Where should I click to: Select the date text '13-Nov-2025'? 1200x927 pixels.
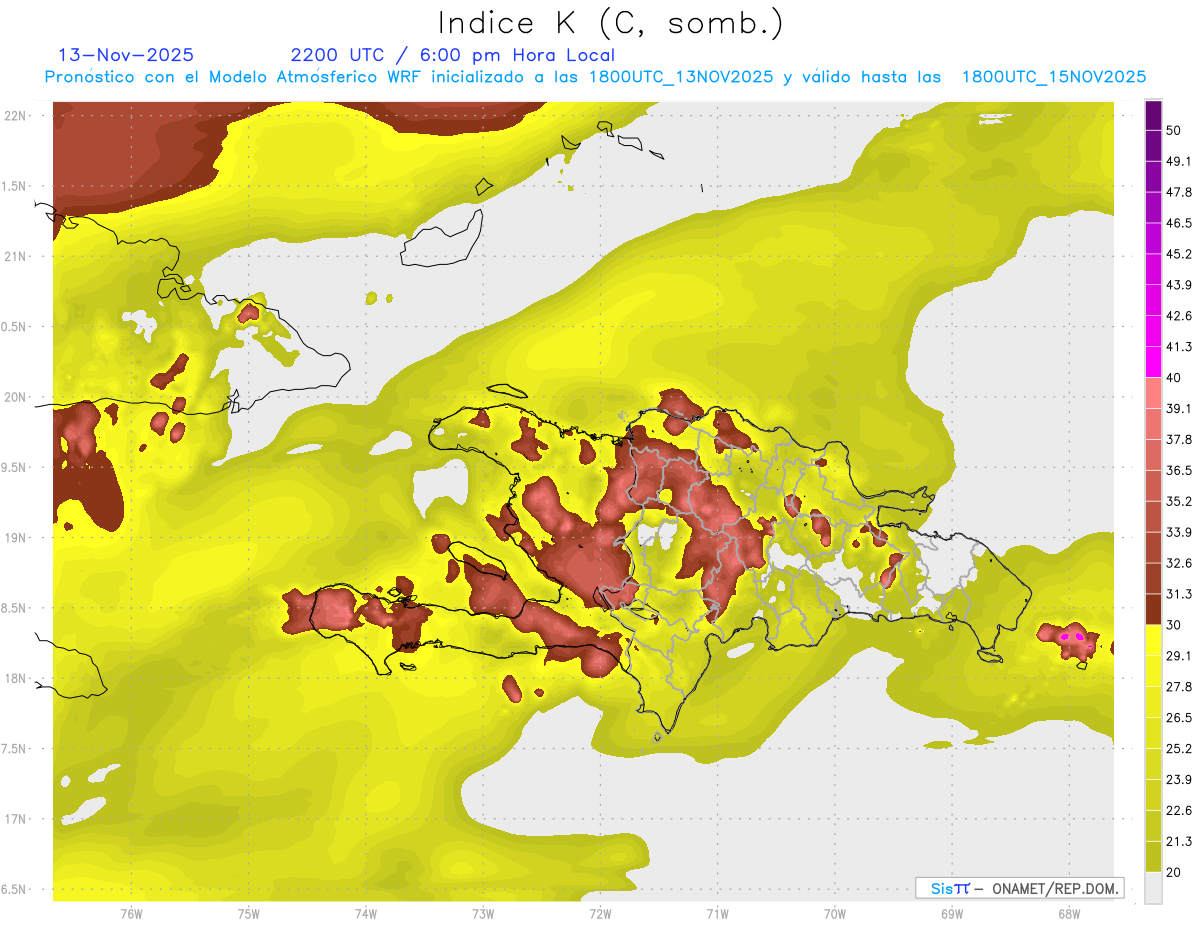pyautogui.click(x=127, y=55)
